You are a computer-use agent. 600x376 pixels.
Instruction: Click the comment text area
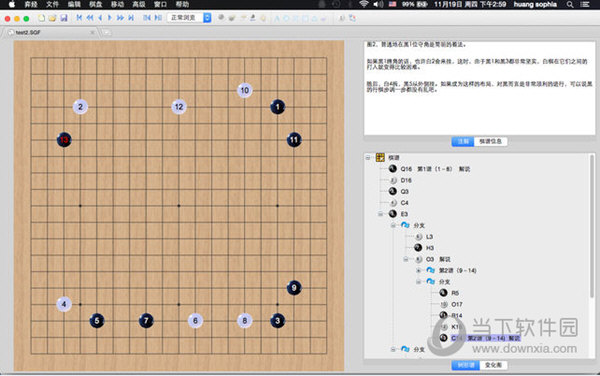pyautogui.click(x=479, y=88)
